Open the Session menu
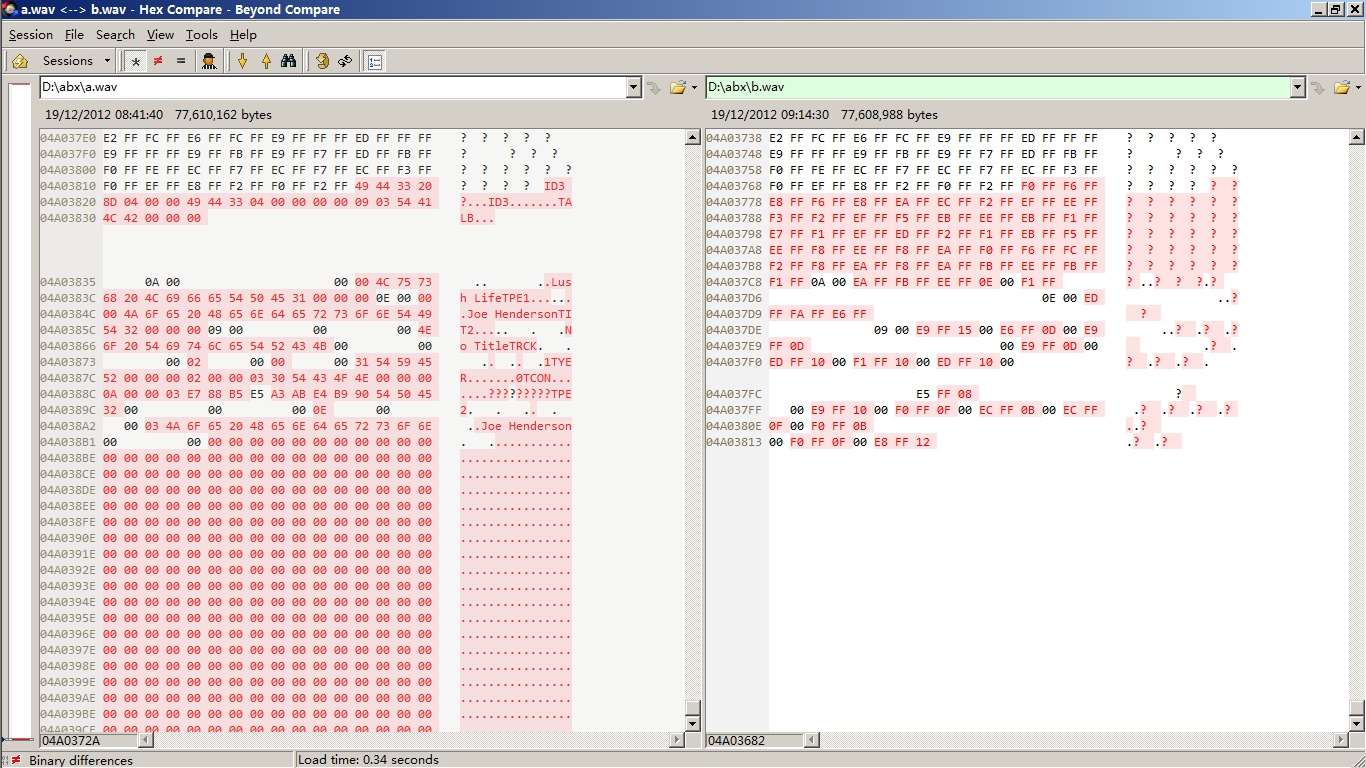The width and height of the screenshot is (1366, 768). (31, 34)
